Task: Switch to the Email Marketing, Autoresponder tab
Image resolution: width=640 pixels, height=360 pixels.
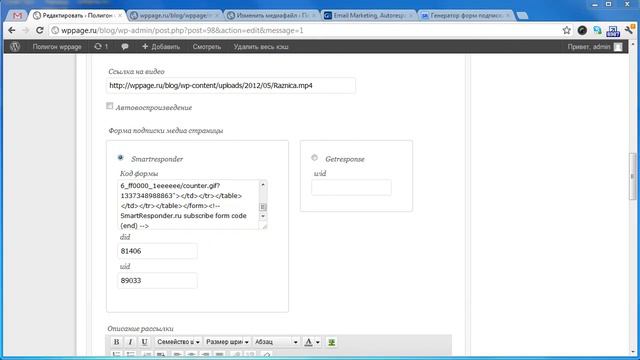Action: click(x=369, y=16)
